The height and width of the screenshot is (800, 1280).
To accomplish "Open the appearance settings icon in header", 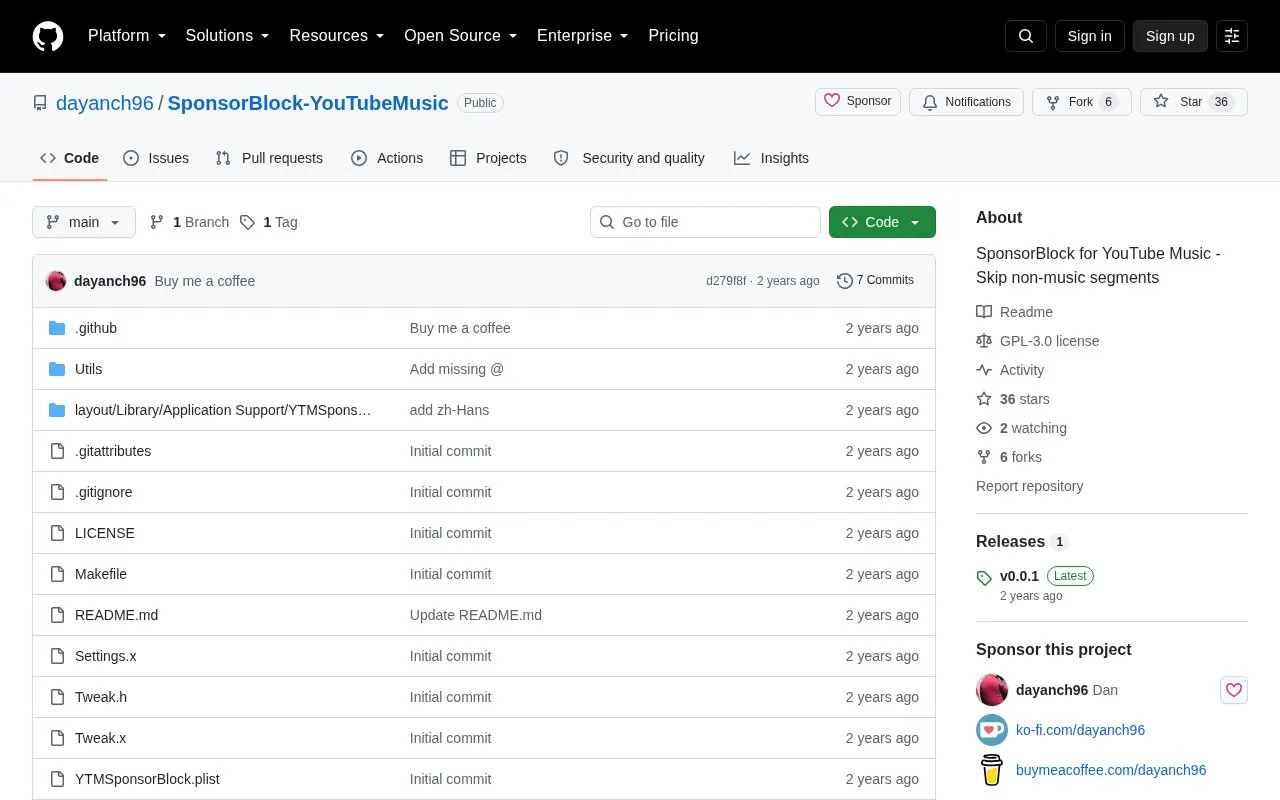I will click(x=1232, y=36).
